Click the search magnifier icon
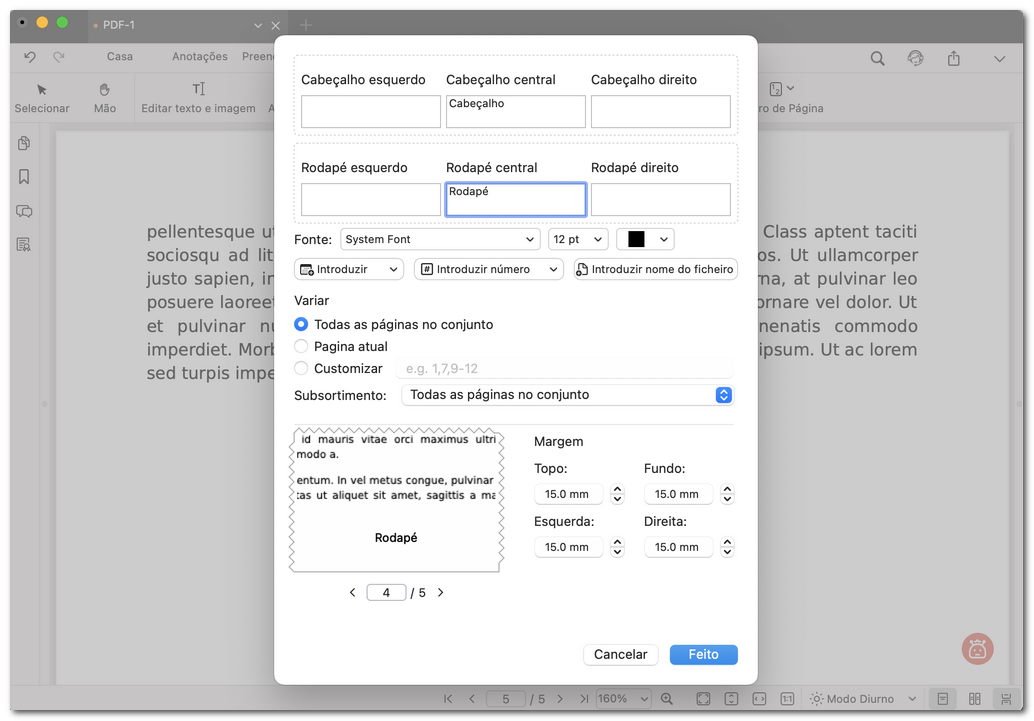Image resolution: width=1034 pixels, height=721 pixels. pyautogui.click(x=877, y=59)
